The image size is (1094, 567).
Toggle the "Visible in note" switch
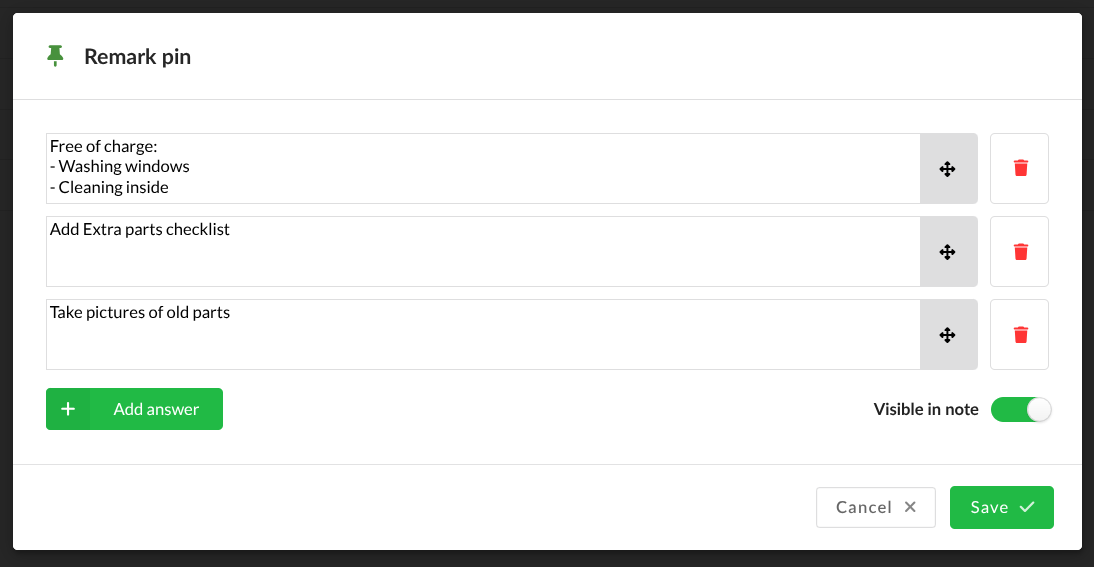pos(1021,409)
